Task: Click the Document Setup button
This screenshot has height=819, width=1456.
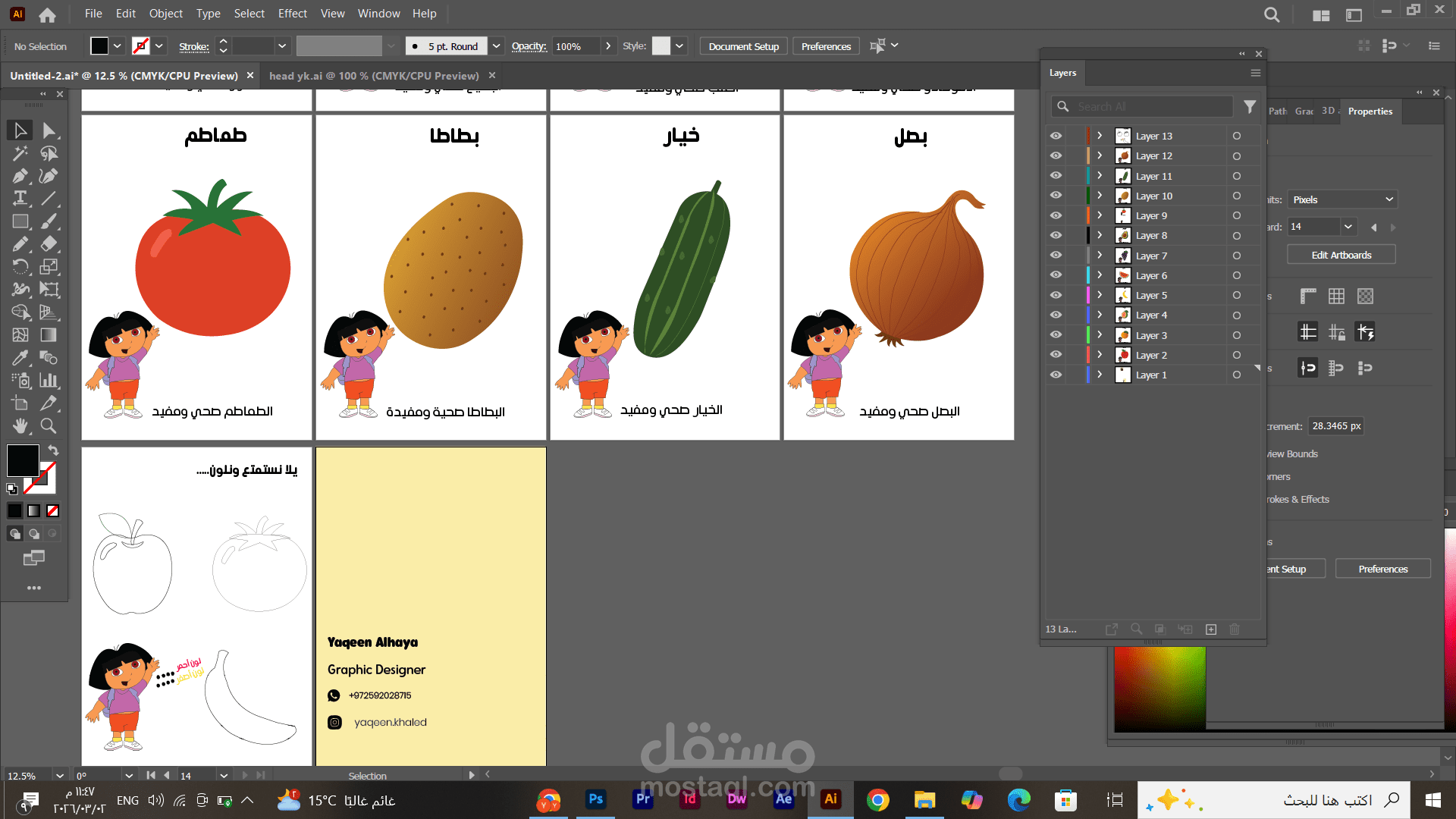Action: (x=743, y=46)
